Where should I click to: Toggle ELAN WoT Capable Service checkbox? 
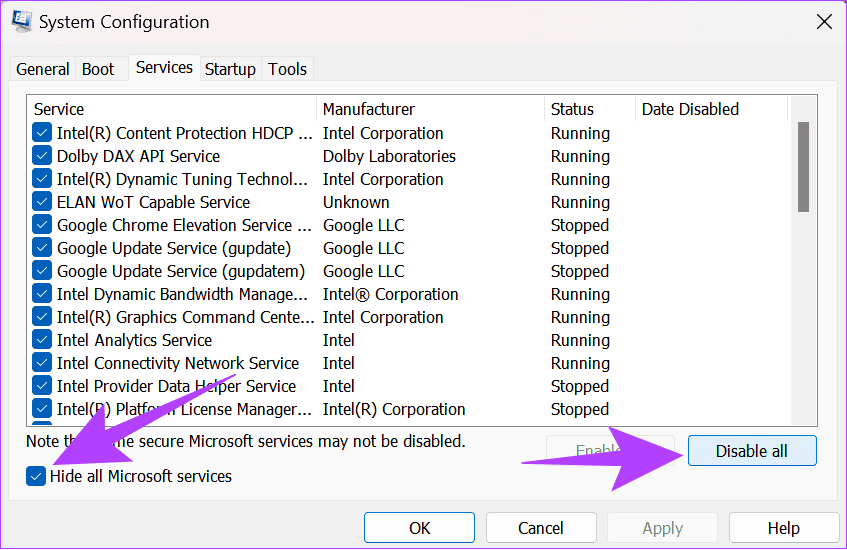click(x=42, y=202)
